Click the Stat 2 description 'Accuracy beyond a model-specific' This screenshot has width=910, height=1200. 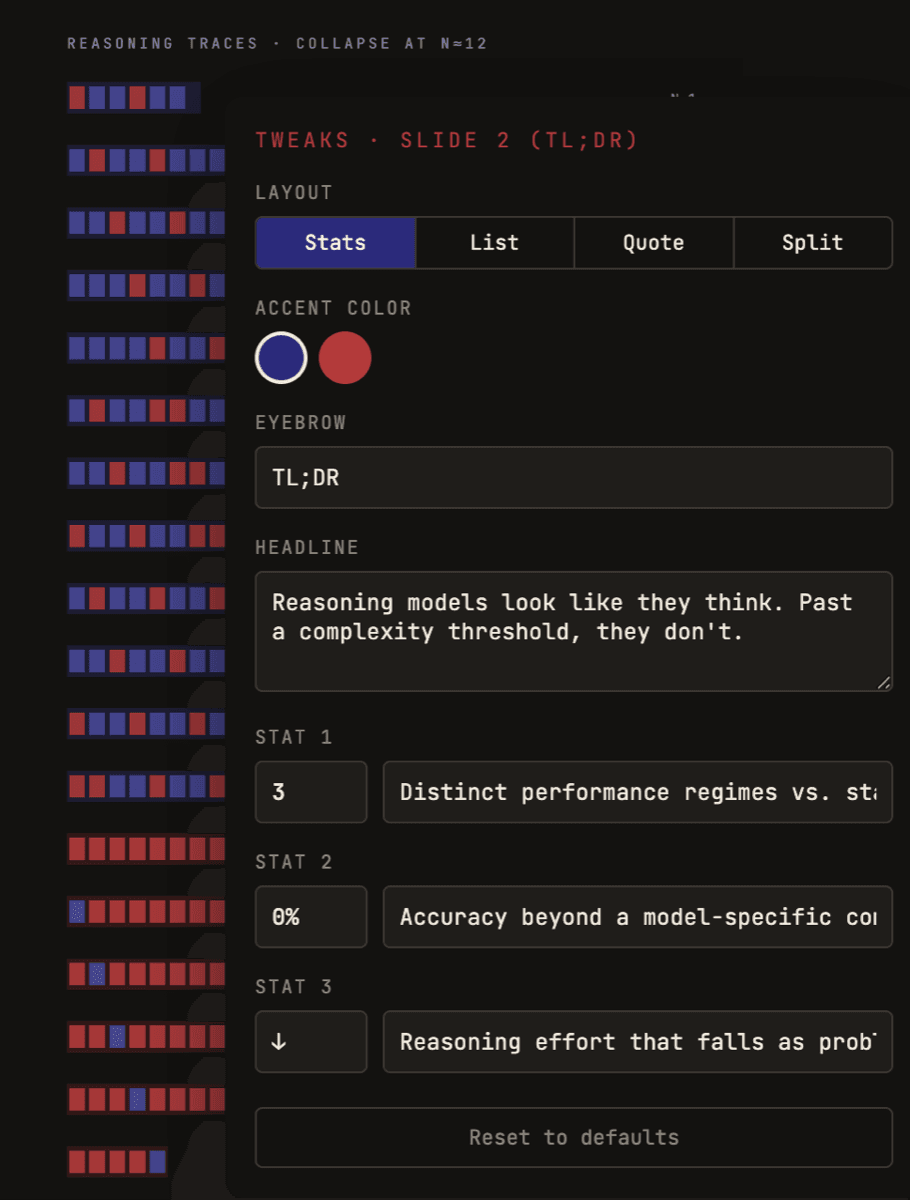pyautogui.click(x=638, y=917)
